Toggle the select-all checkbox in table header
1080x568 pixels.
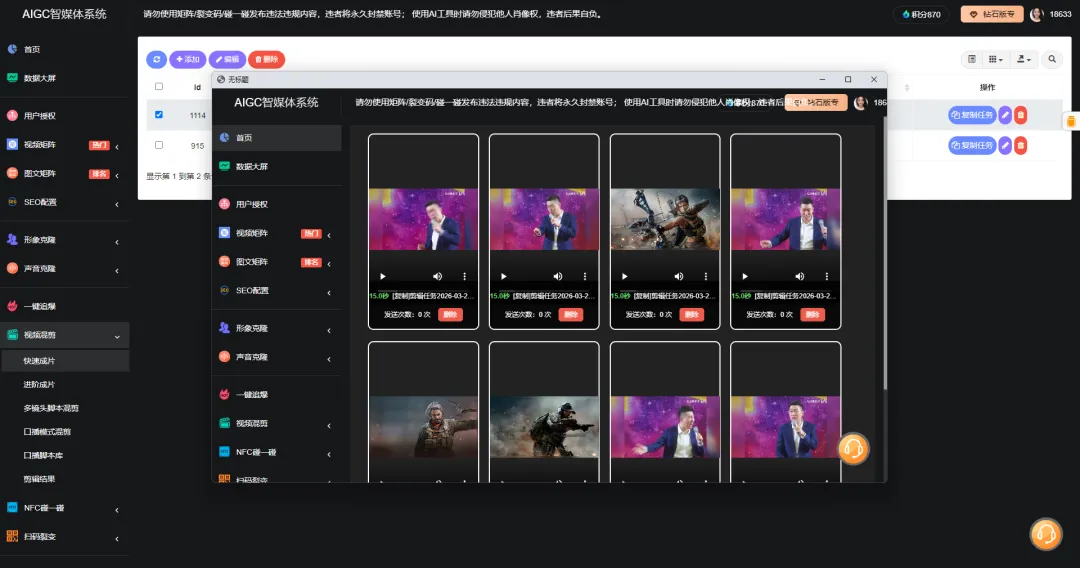(159, 87)
